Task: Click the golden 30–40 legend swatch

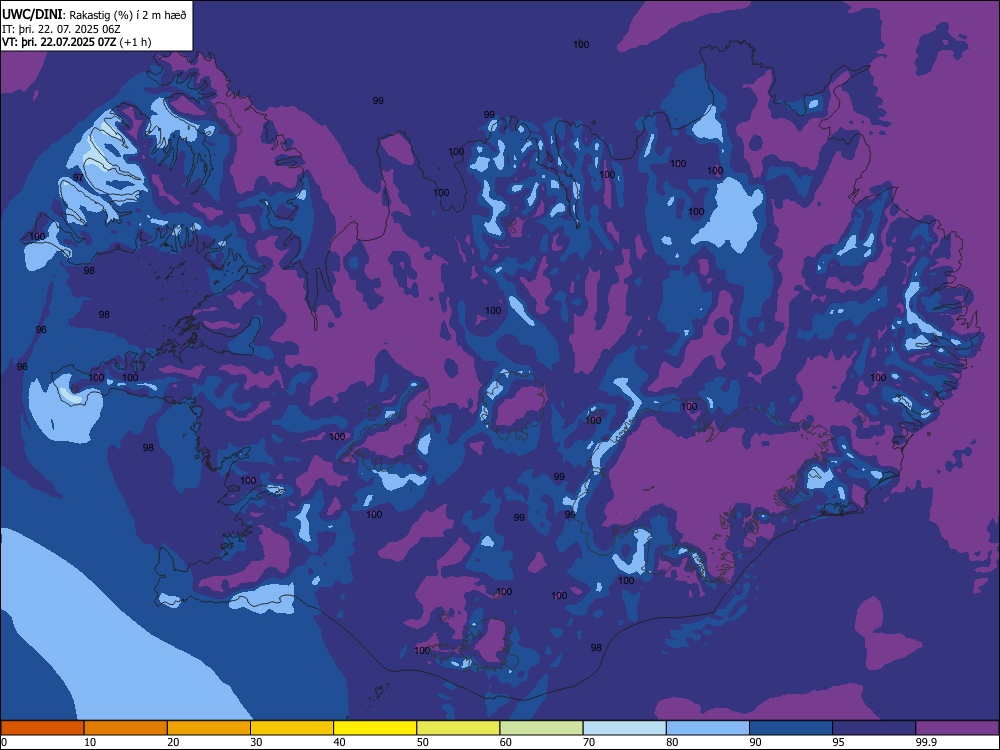Action: click(x=292, y=728)
